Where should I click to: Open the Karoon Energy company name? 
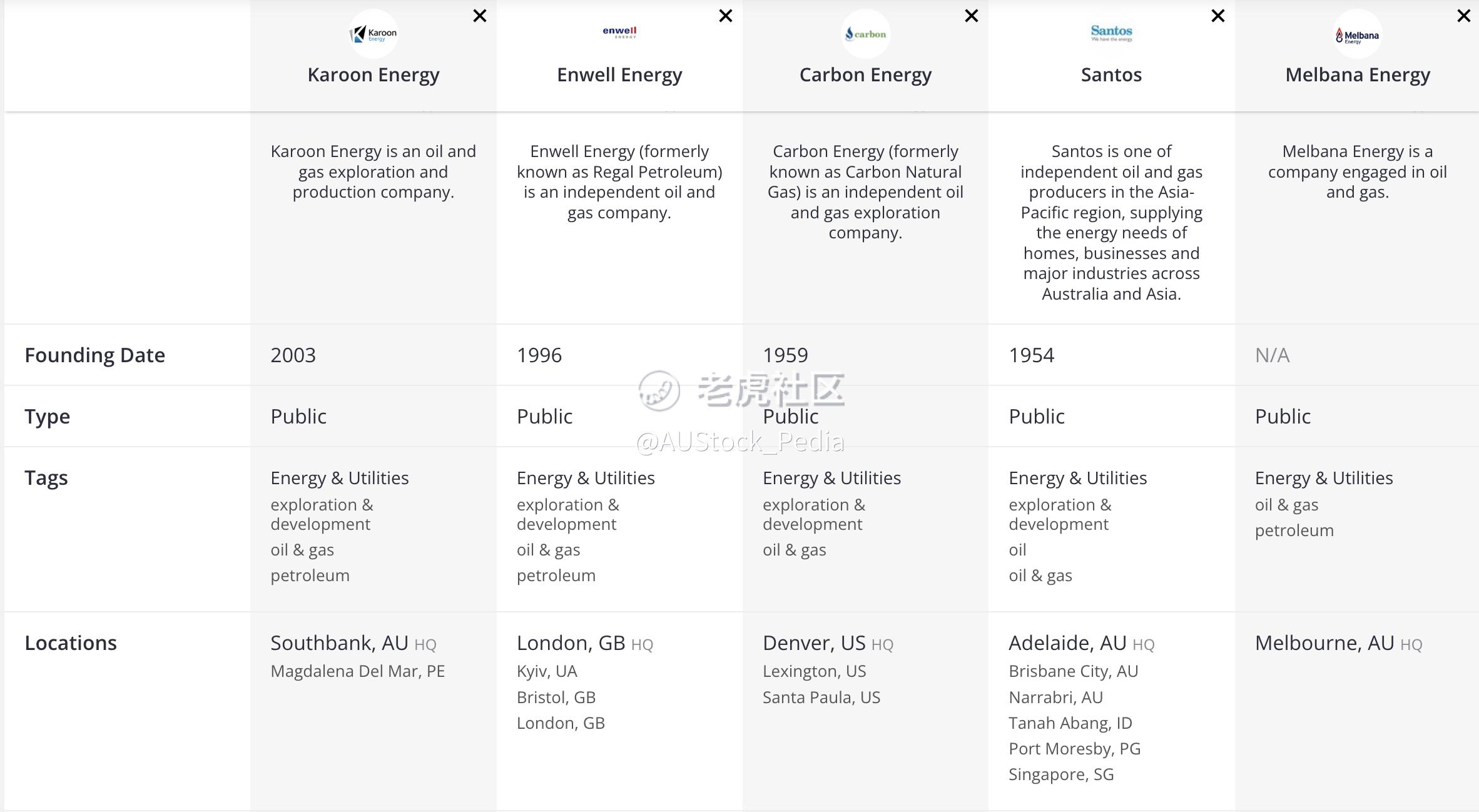[x=374, y=75]
